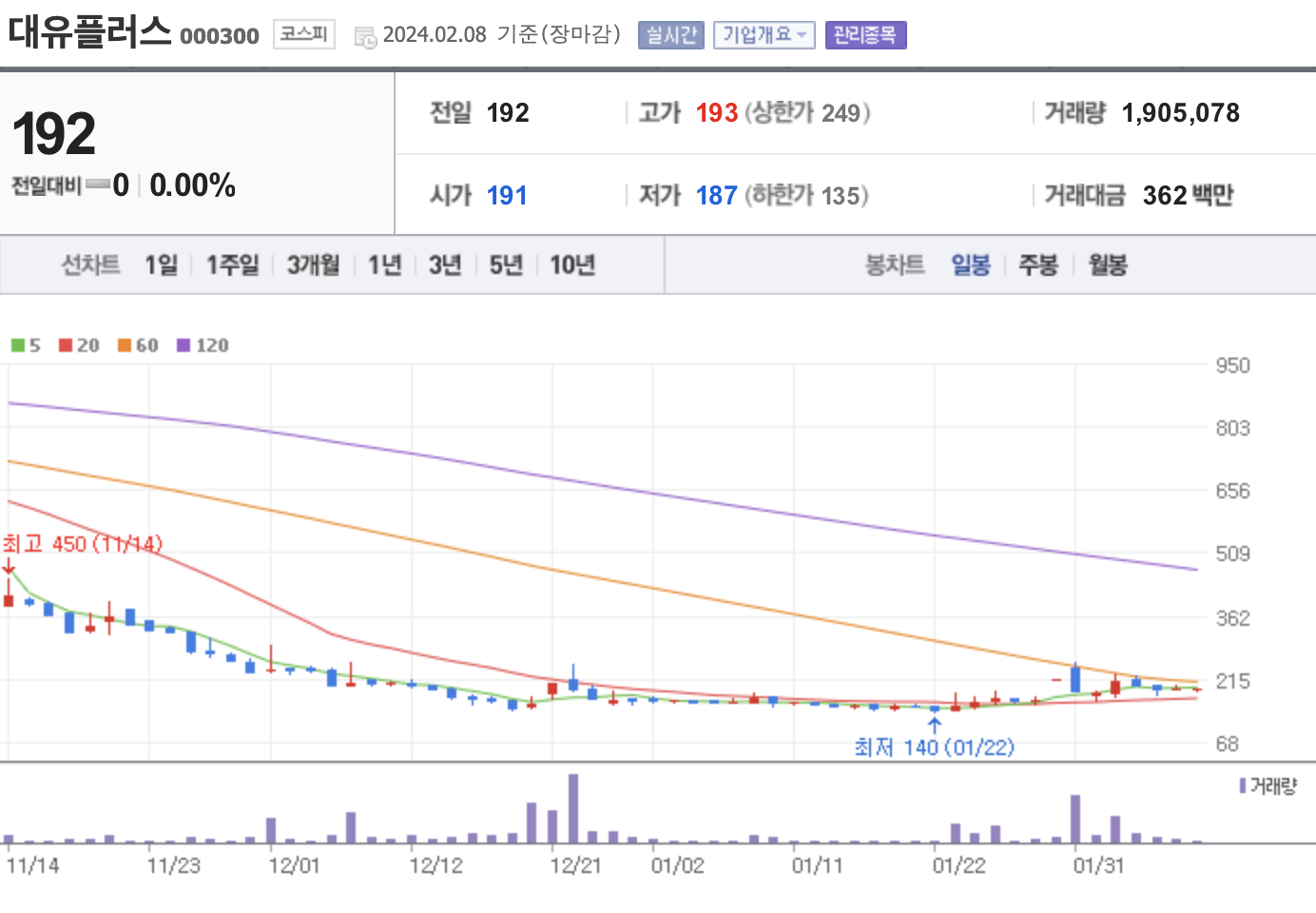Click the 실시간 real-time button

tap(671, 35)
